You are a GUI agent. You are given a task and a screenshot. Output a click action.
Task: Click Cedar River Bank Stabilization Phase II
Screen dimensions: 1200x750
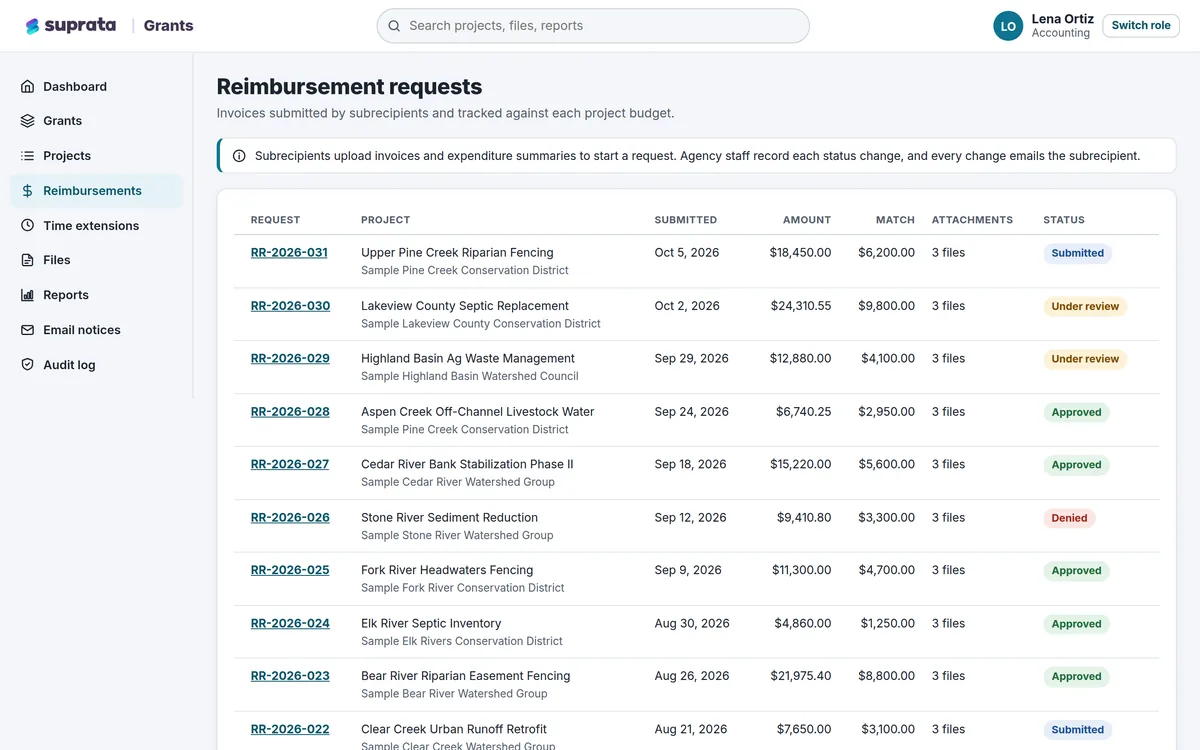[467, 464]
